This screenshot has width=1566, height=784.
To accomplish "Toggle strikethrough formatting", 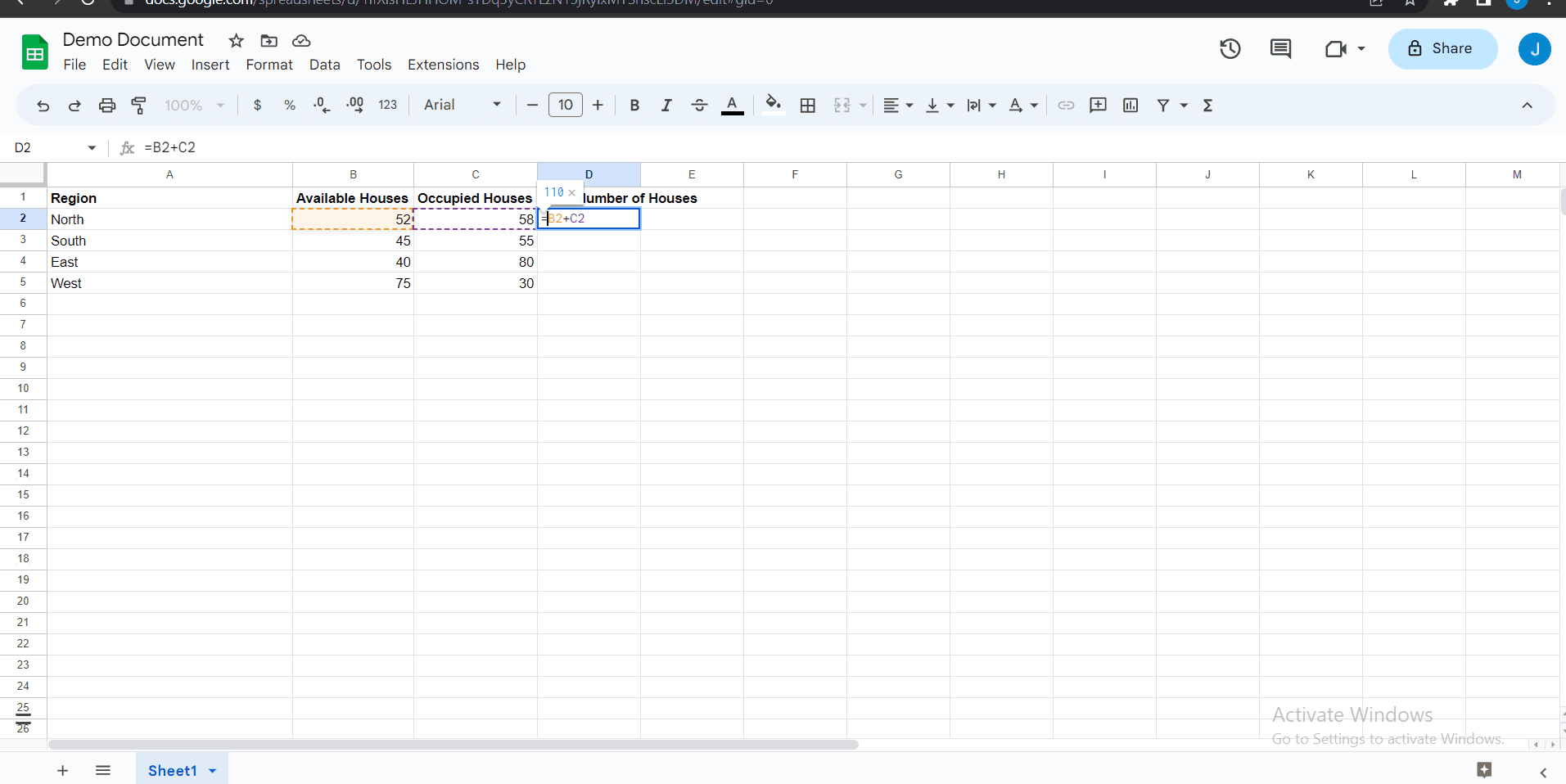I will pos(699,105).
